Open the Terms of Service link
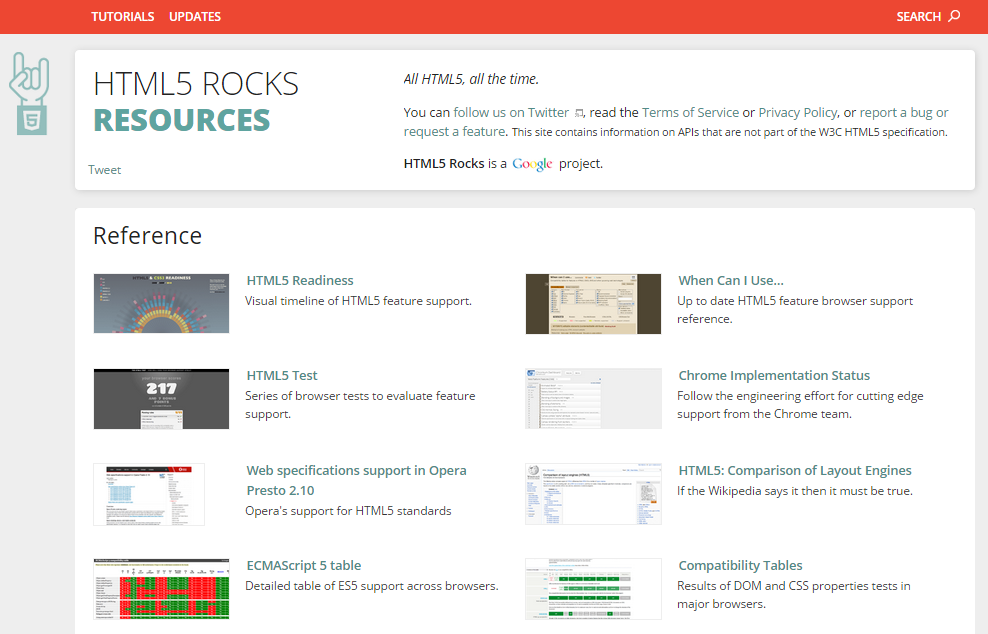 click(690, 112)
